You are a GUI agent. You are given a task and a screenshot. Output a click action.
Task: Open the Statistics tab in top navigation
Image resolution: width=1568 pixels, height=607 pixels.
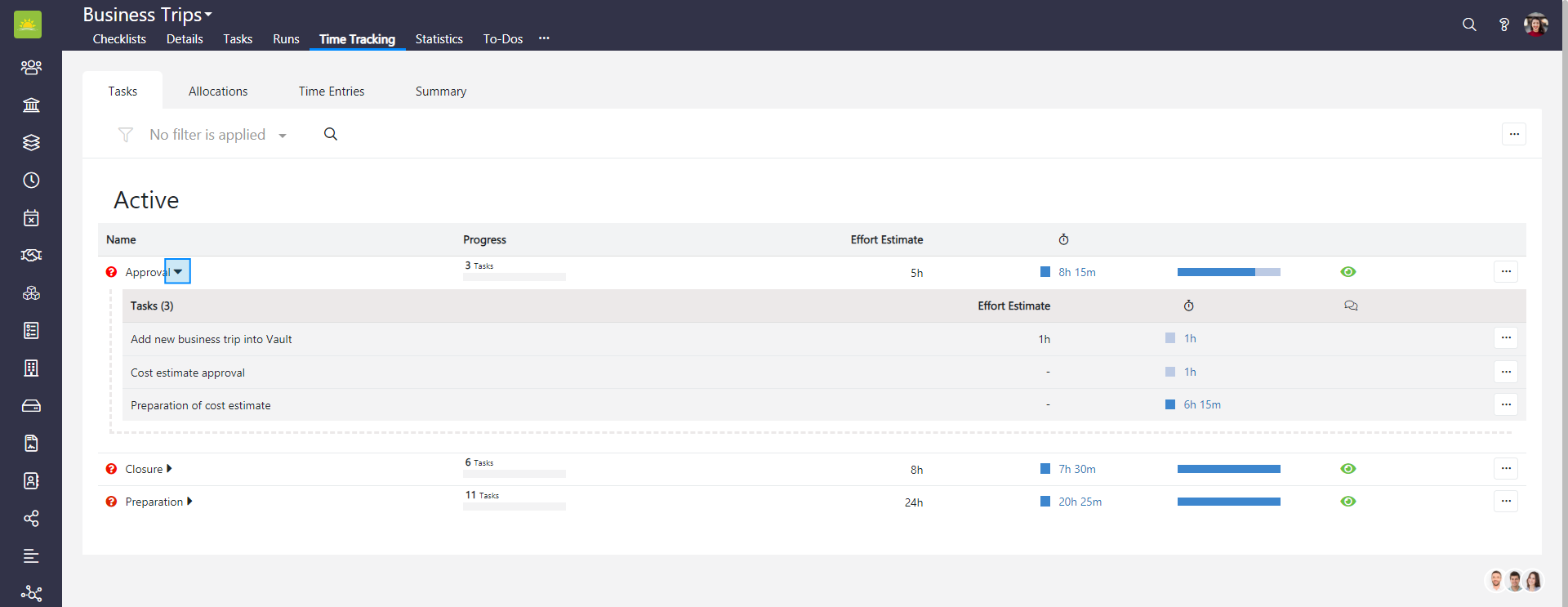pyautogui.click(x=439, y=39)
